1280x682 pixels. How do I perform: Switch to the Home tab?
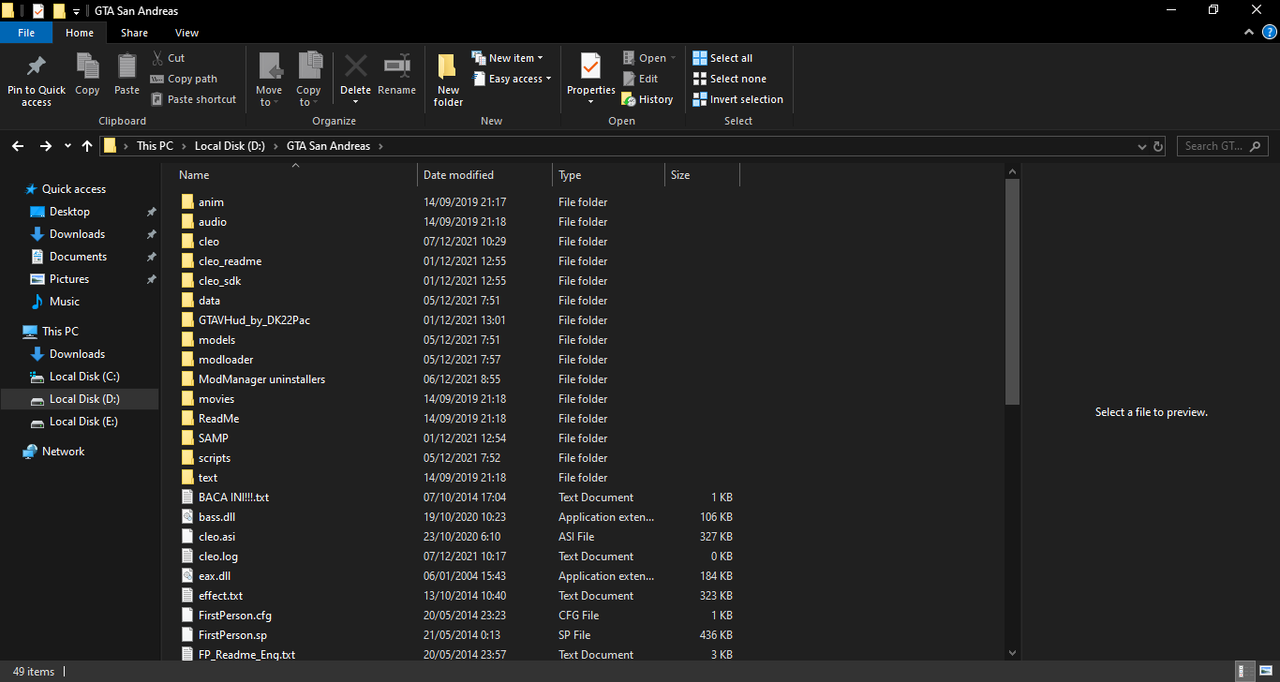[80, 33]
